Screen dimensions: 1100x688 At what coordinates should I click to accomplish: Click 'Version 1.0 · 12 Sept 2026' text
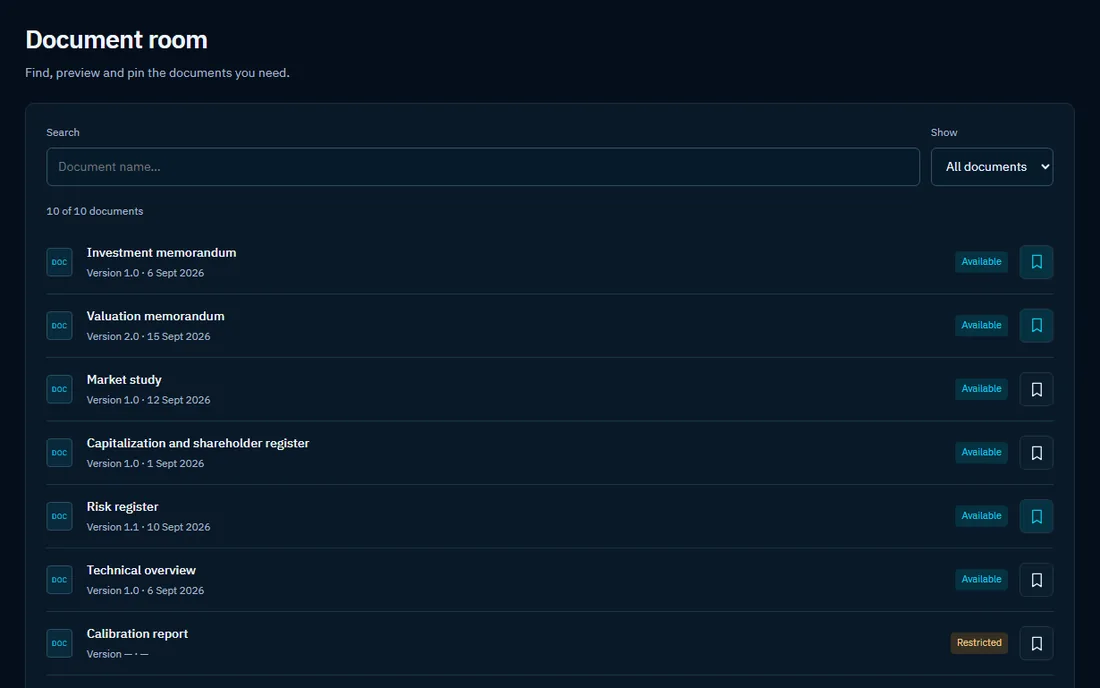[148, 400]
